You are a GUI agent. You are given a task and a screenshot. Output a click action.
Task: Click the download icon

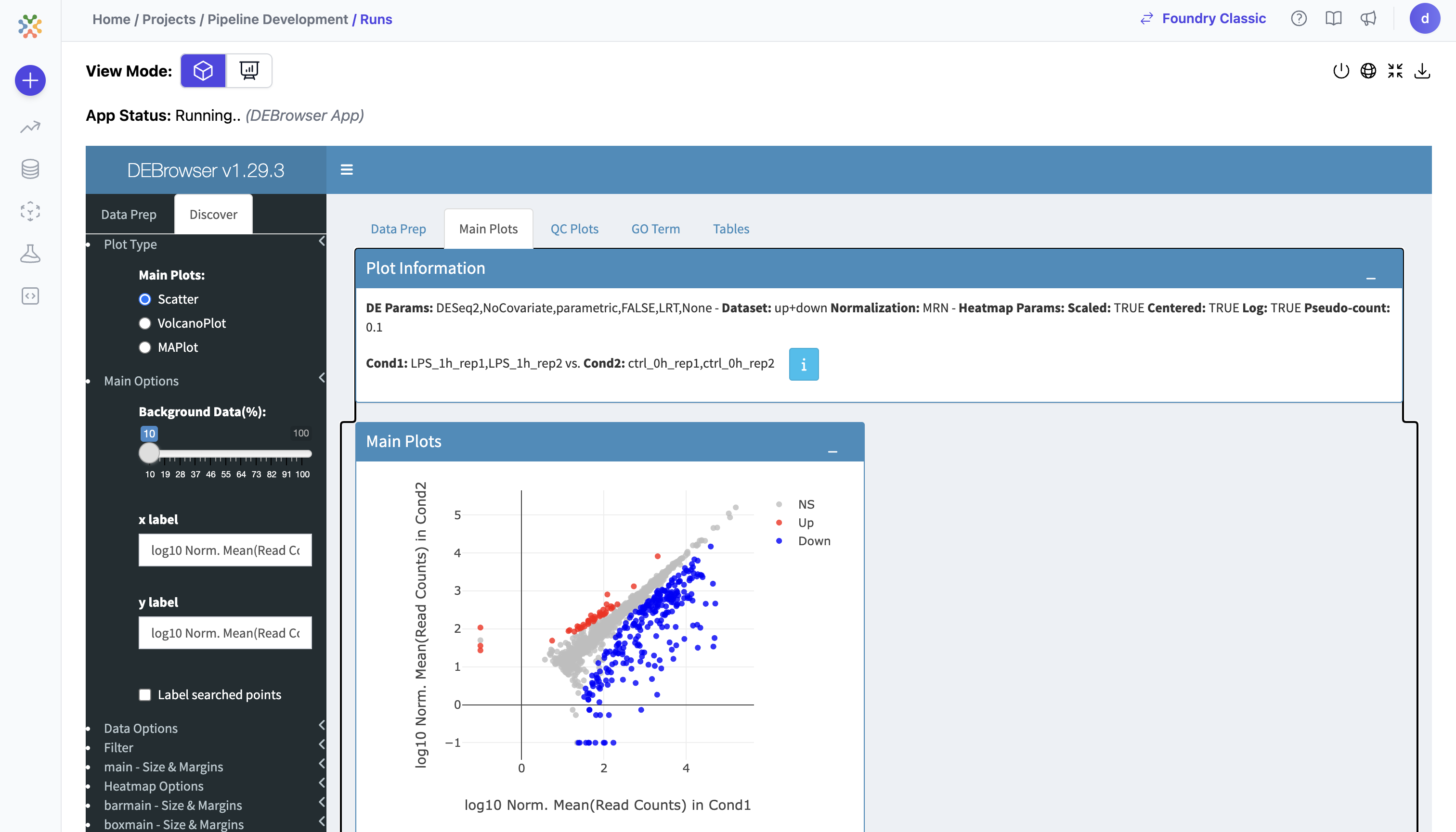tap(1422, 71)
